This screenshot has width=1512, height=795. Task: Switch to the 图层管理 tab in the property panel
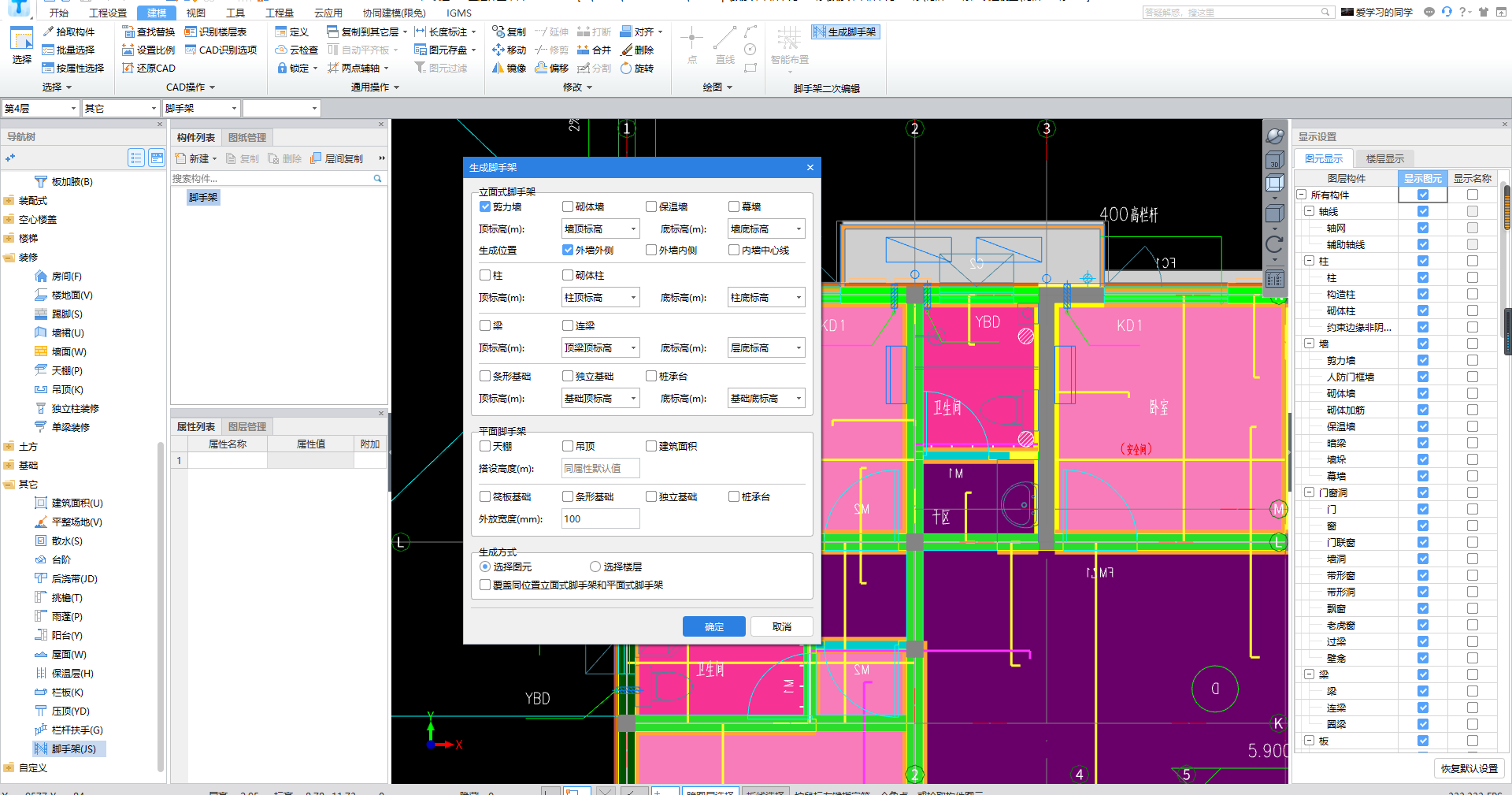point(247,426)
